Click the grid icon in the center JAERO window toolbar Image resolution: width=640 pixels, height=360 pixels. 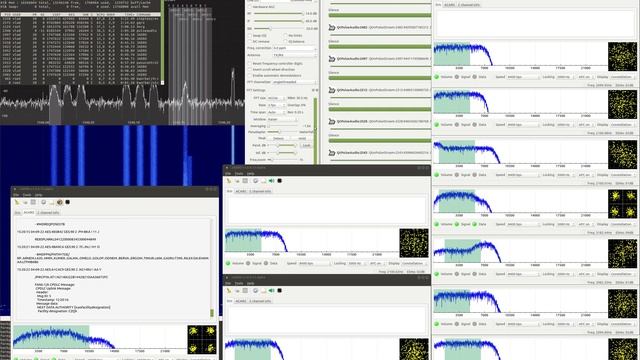click(245, 181)
